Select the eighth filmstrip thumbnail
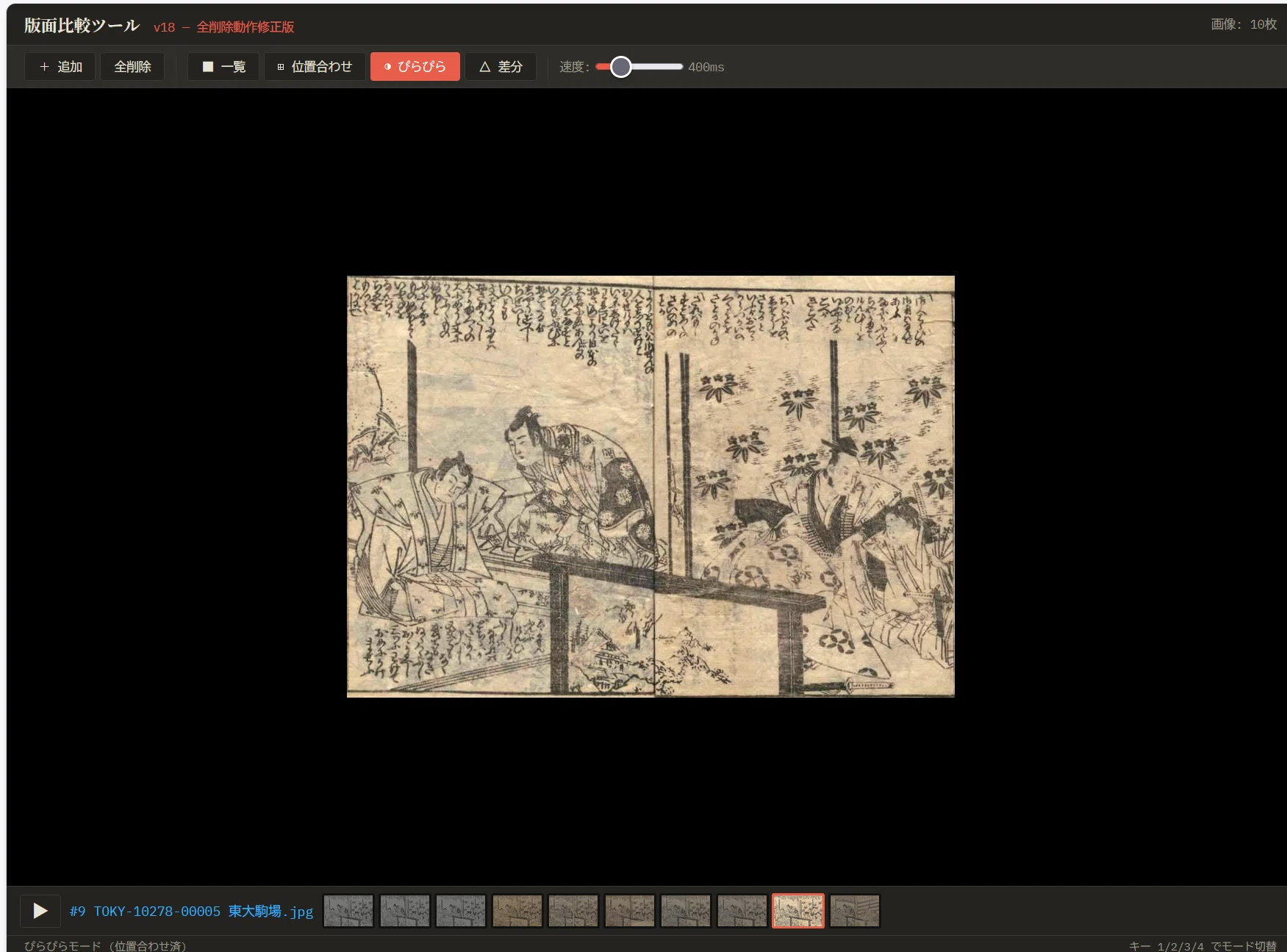 pos(742,911)
